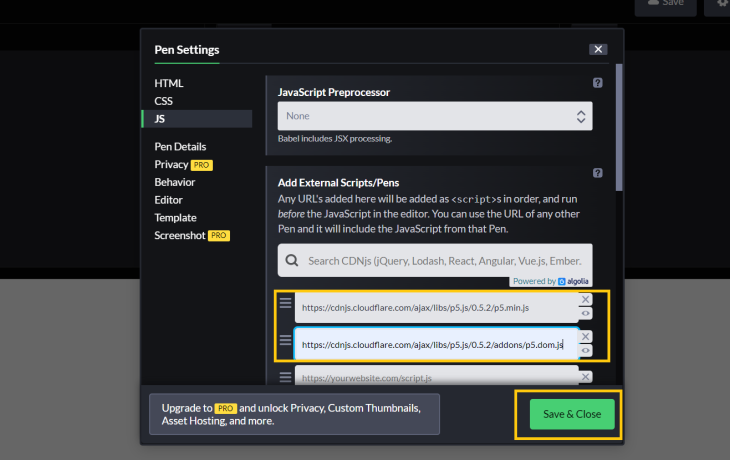The width and height of the screenshot is (730, 460).
Task: Click the Save & Close button
Action: [x=571, y=414]
